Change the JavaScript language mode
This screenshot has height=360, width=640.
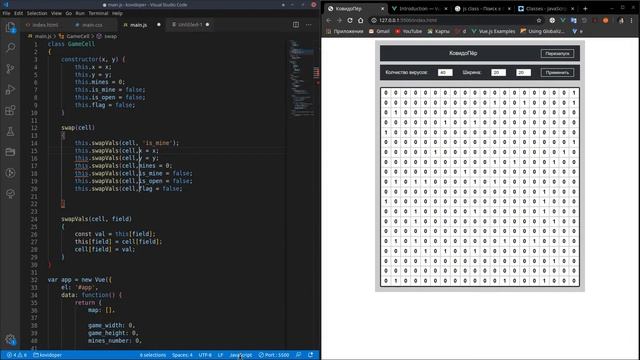pyautogui.click(x=241, y=355)
